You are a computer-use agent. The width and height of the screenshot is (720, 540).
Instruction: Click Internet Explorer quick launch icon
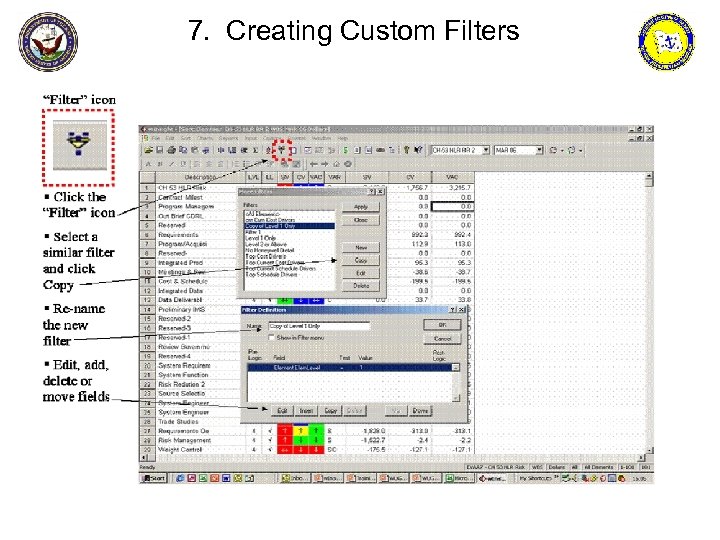(x=180, y=478)
